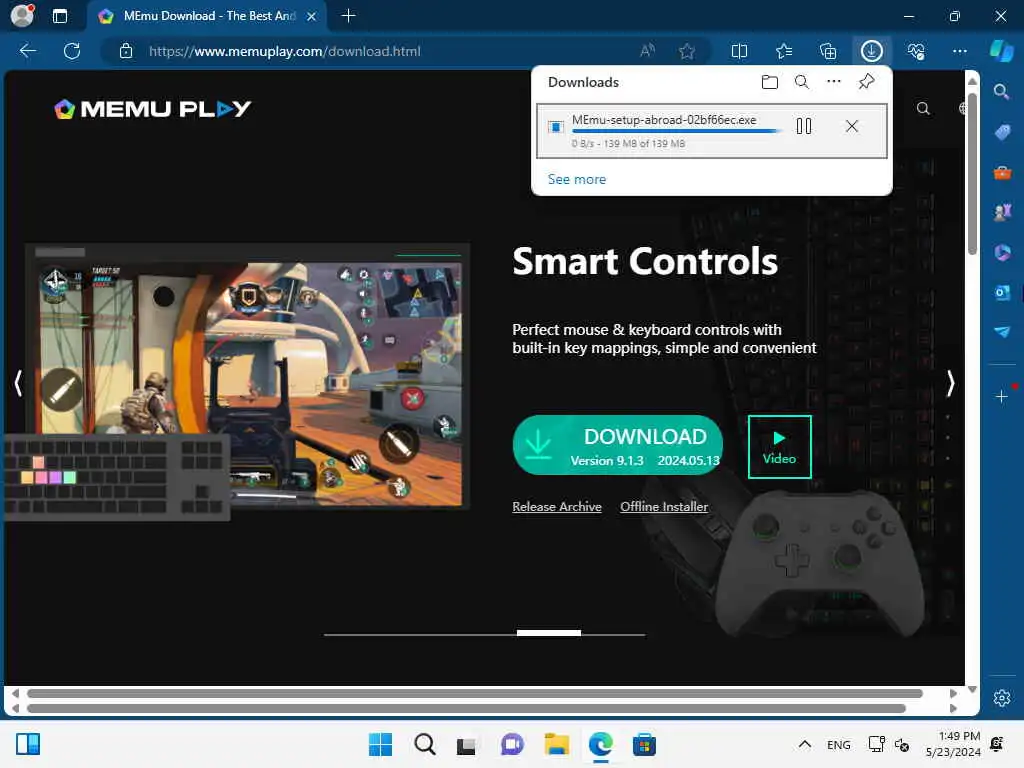1024x768 pixels.
Task: Click the vertical page scrollbar
Action: coord(972,174)
